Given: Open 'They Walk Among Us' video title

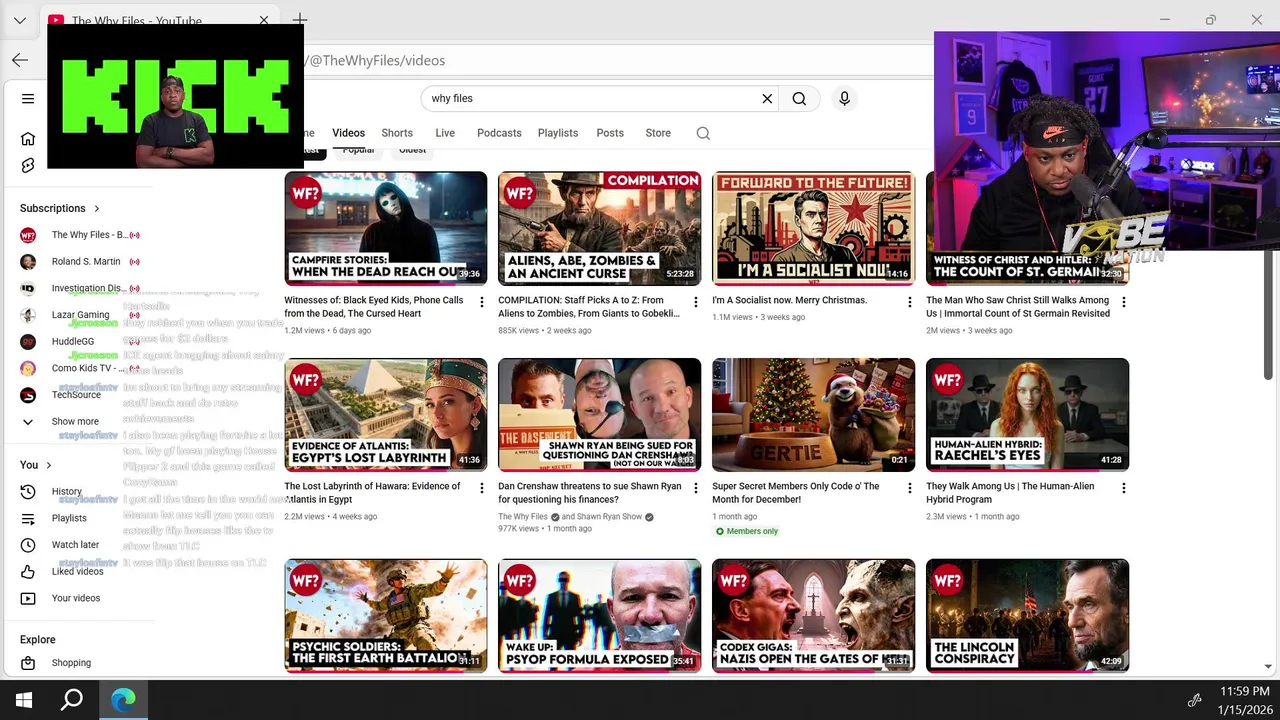Looking at the screenshot, I should pos(1010,493).
